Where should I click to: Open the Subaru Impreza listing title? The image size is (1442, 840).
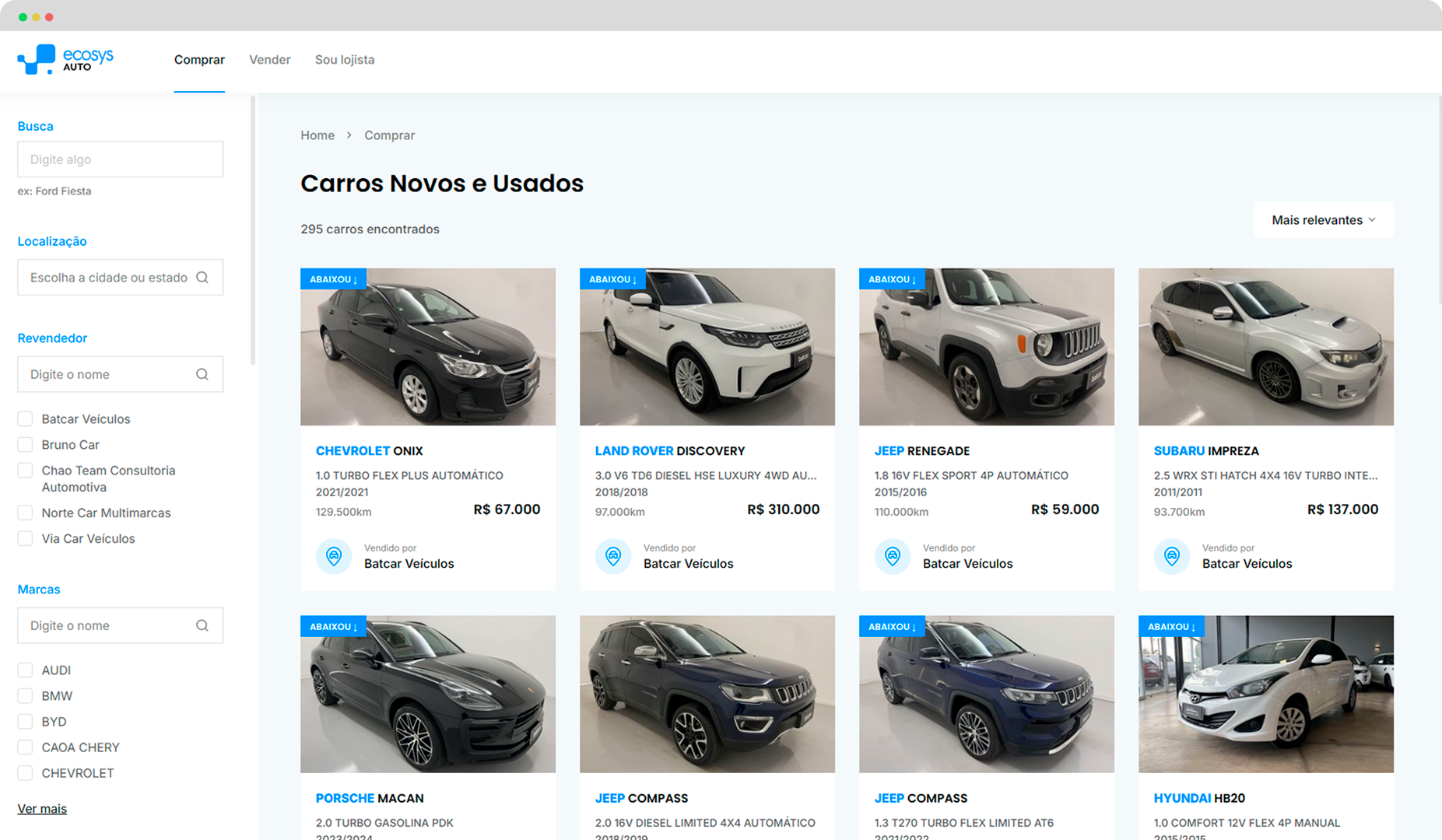coord(1206,451)
